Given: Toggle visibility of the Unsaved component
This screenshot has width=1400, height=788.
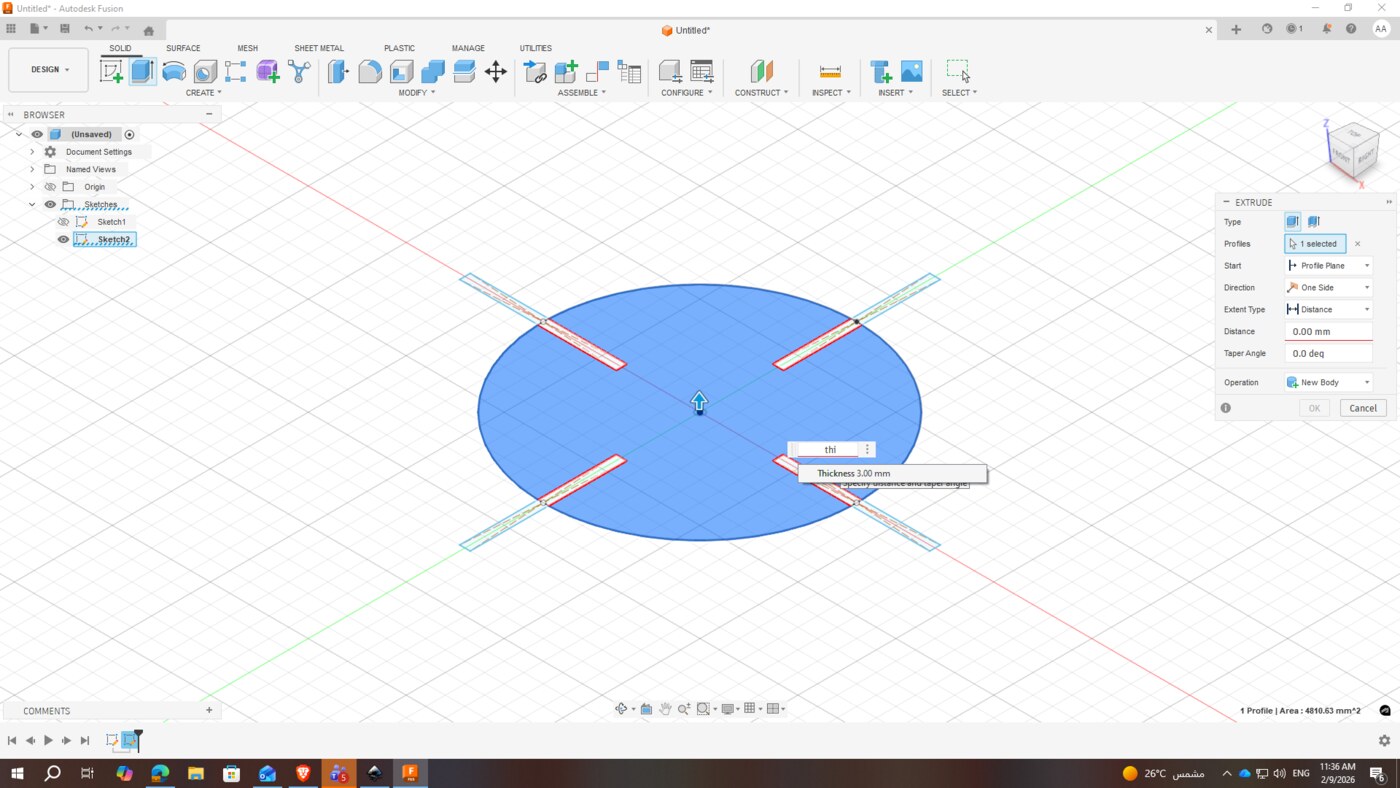Looking at the screenshot, I should 37,134.
